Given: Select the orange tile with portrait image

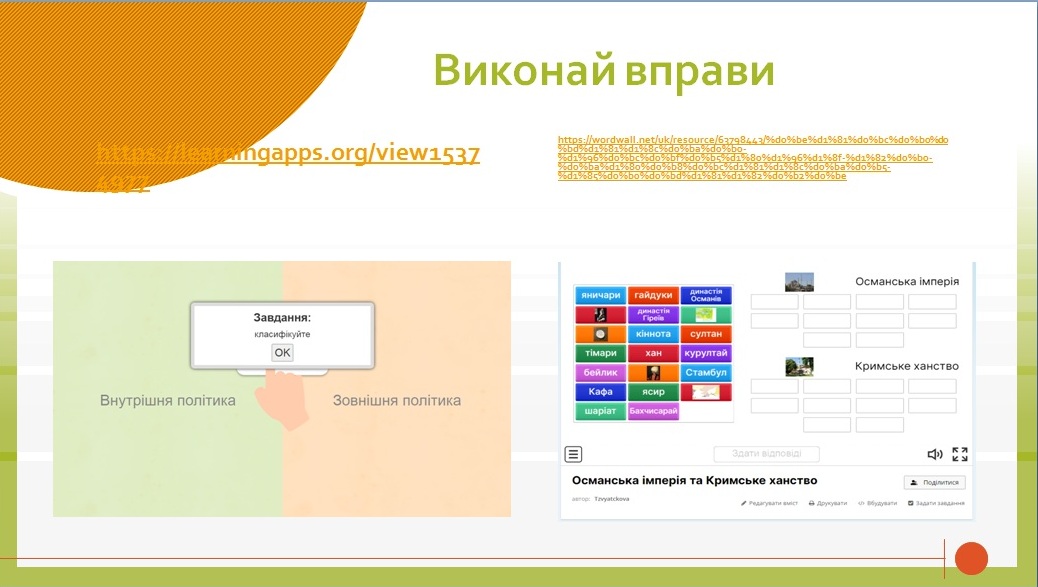Looking at the screenshot, I should pos(653,372).
